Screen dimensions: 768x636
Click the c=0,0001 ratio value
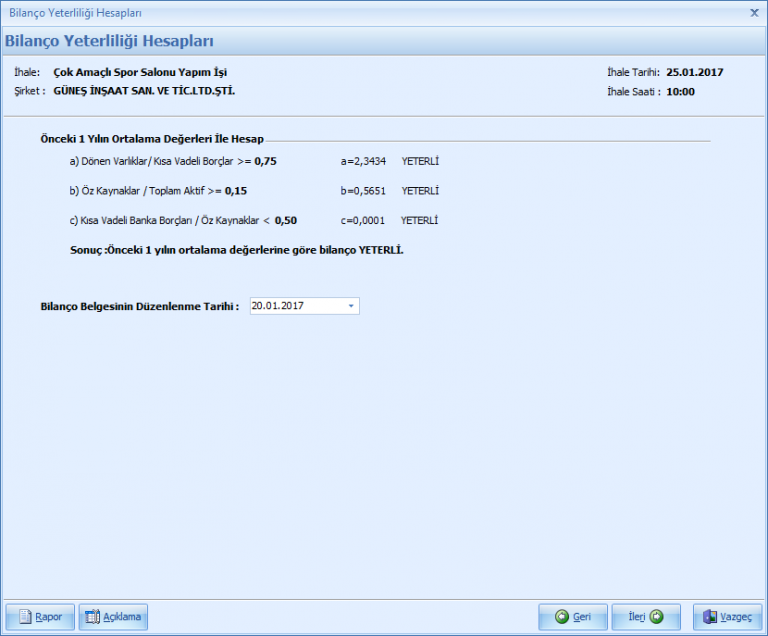click(364, 220)
